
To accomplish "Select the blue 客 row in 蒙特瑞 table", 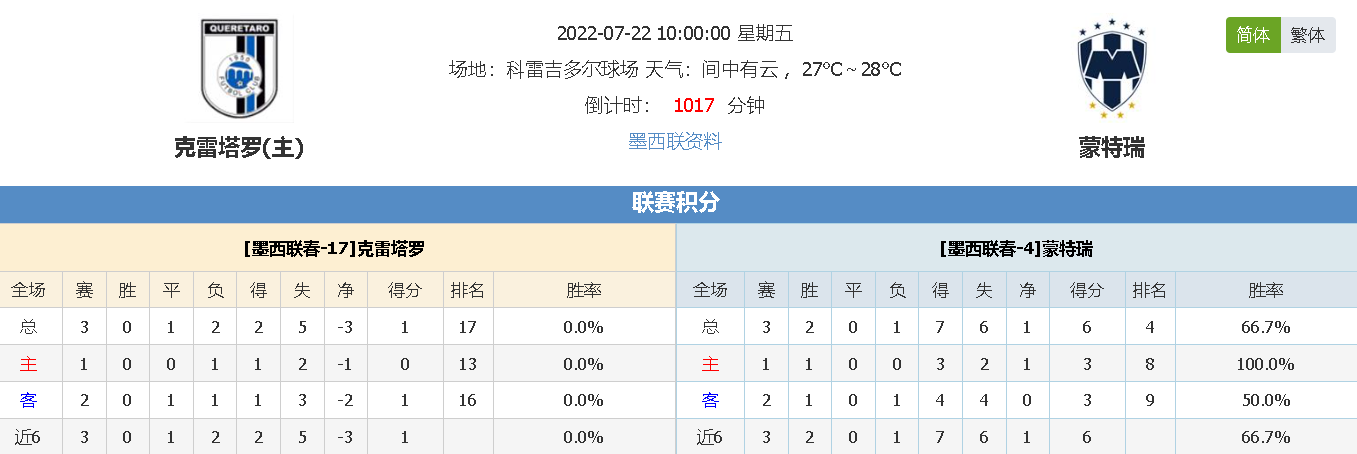I will pos(710,400).
